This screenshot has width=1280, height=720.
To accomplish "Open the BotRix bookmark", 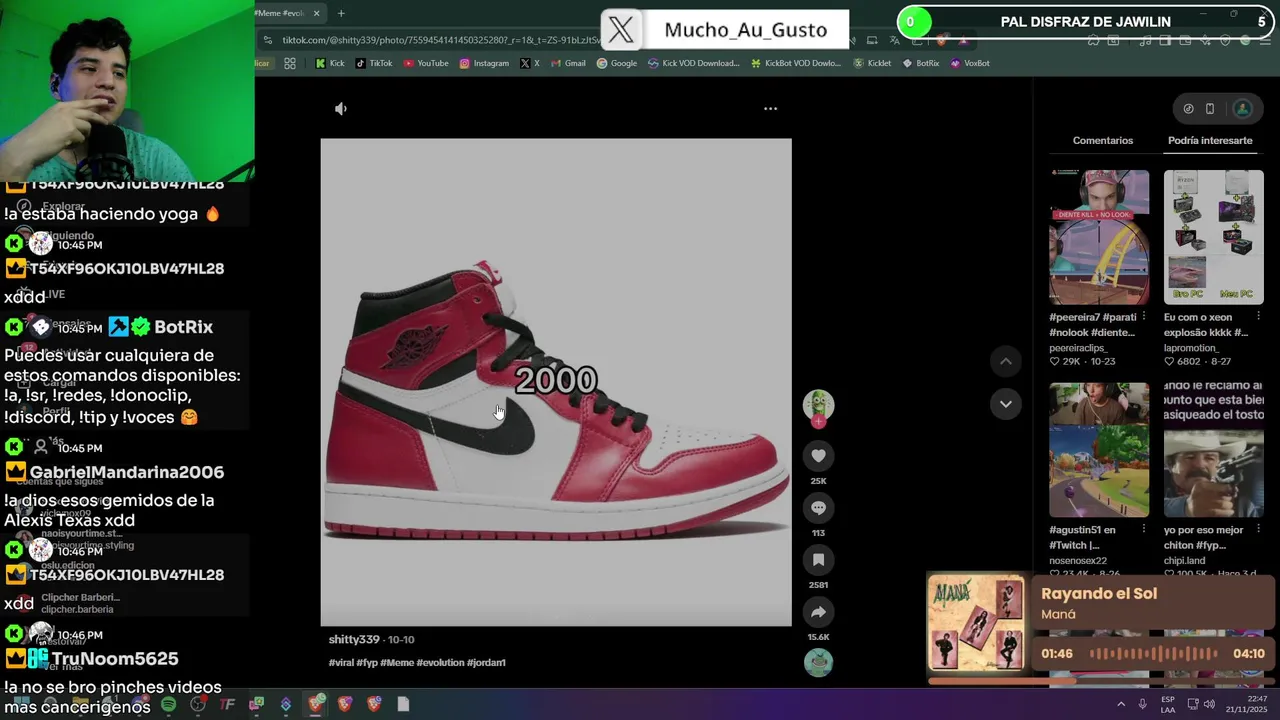I will point(921,63).
